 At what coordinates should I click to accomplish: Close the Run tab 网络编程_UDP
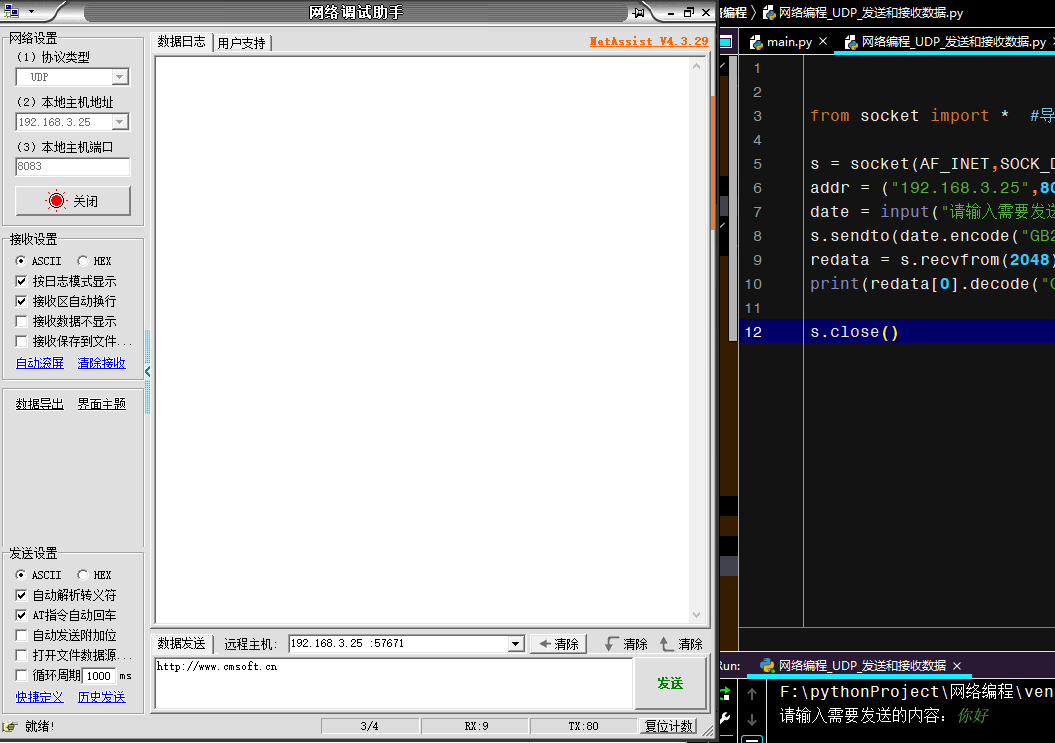point(957,666)
